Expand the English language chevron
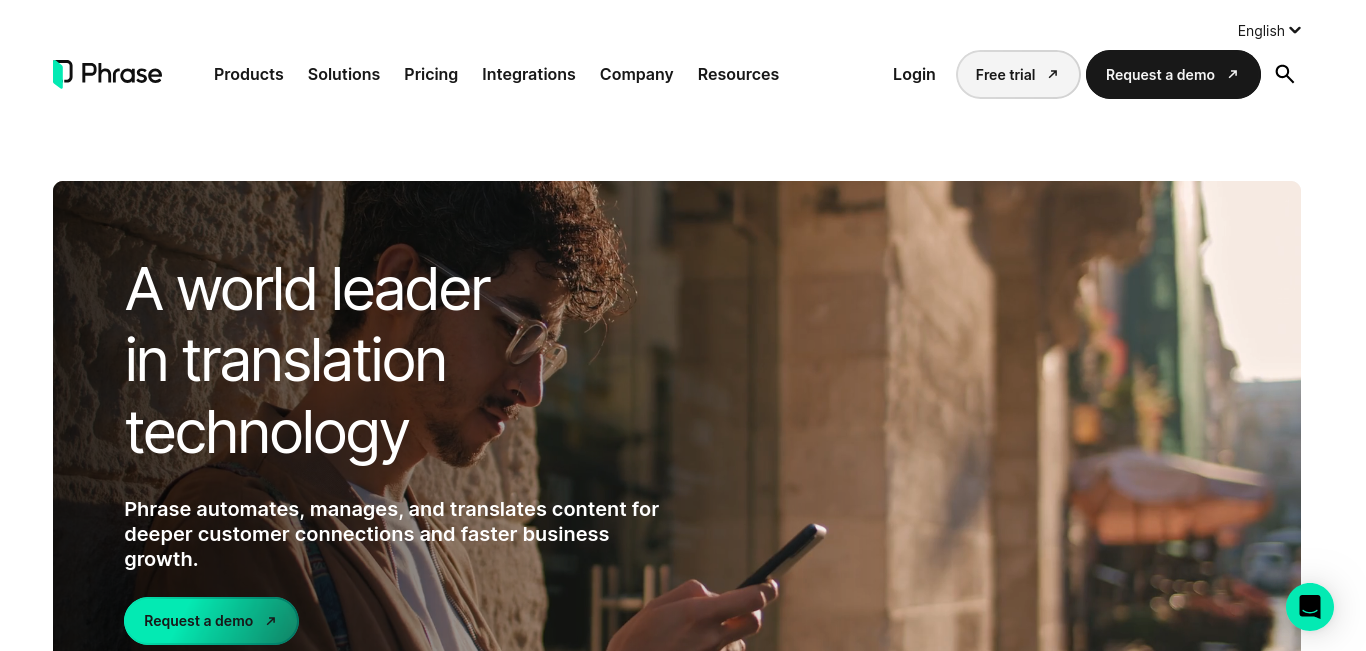 pyautogui.click(x=1295, y=30)
